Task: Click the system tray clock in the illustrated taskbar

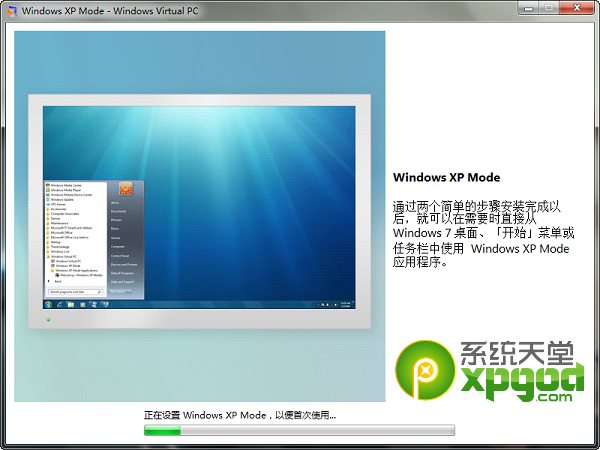Action: click(346, 304)
